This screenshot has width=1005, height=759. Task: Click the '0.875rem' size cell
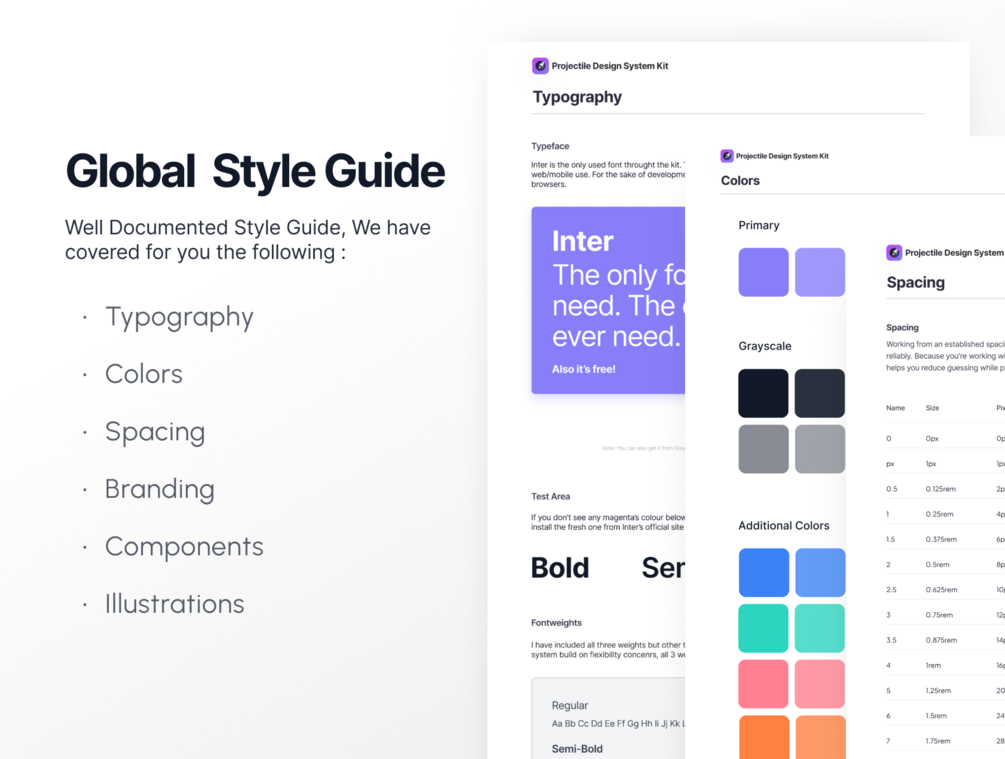(x=942, y=640)
